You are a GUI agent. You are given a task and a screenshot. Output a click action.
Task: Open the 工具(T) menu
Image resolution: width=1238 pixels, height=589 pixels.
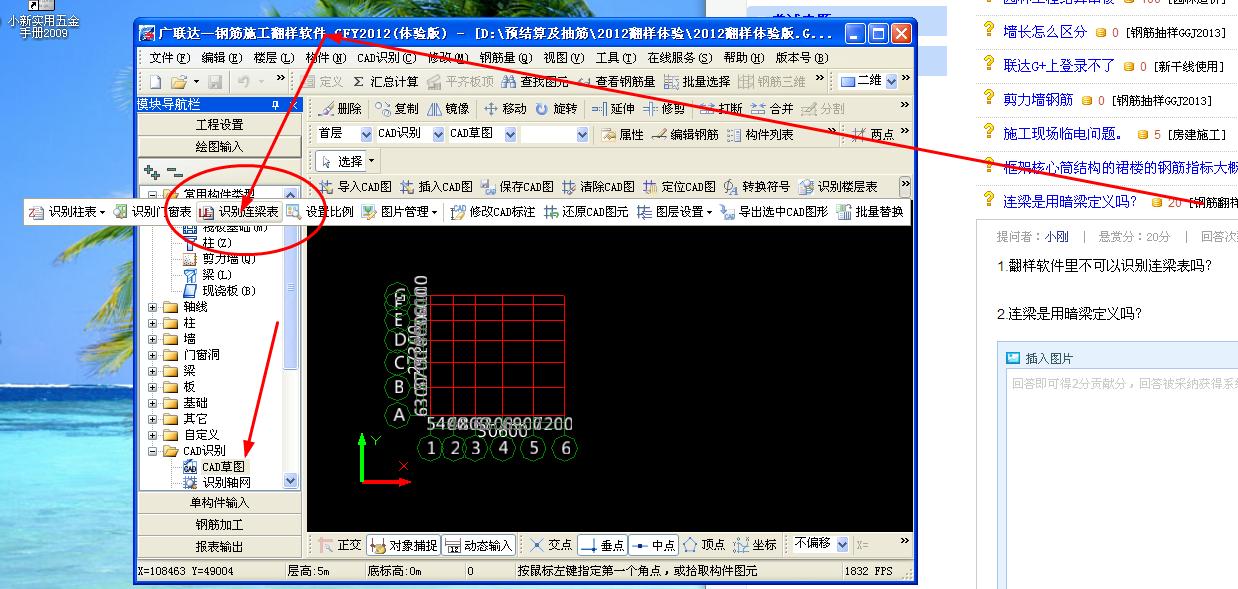615,58
